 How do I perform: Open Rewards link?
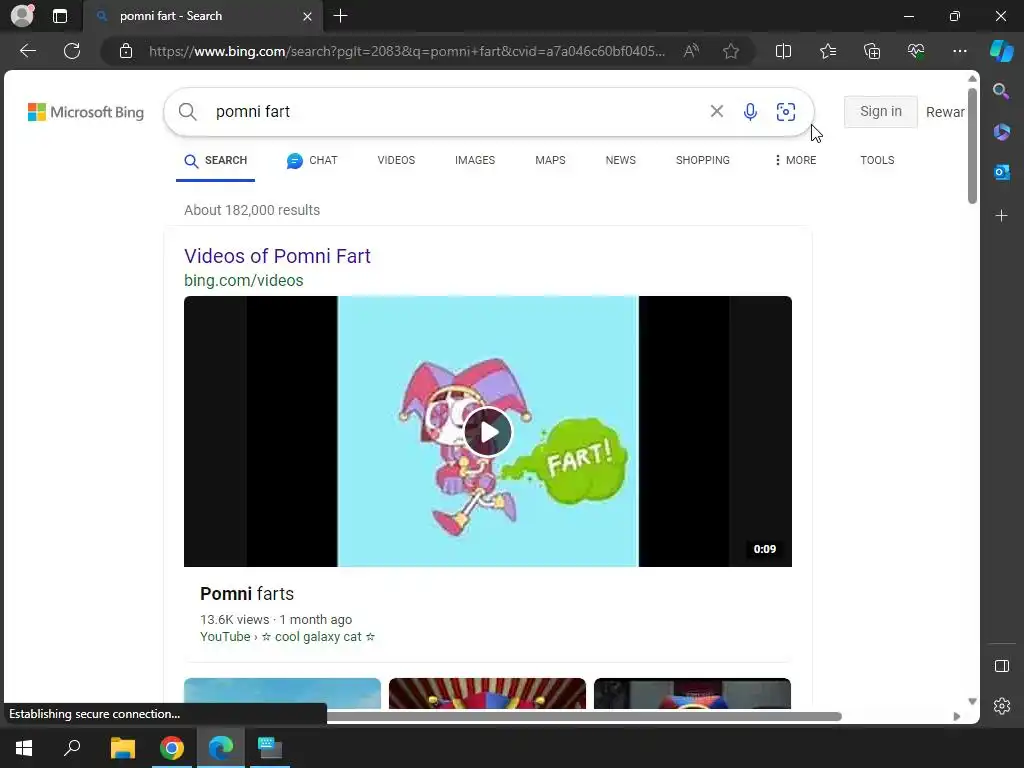coord(945,112)
